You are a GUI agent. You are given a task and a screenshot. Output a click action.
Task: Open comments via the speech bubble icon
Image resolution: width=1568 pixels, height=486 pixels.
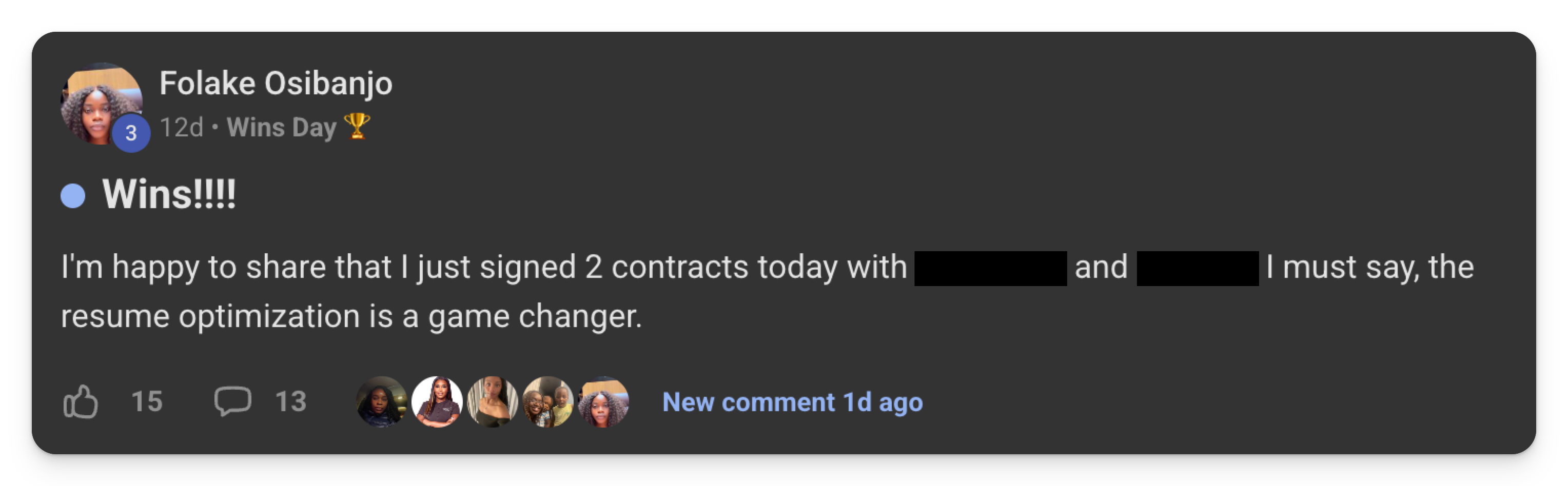tap(232, 401)
